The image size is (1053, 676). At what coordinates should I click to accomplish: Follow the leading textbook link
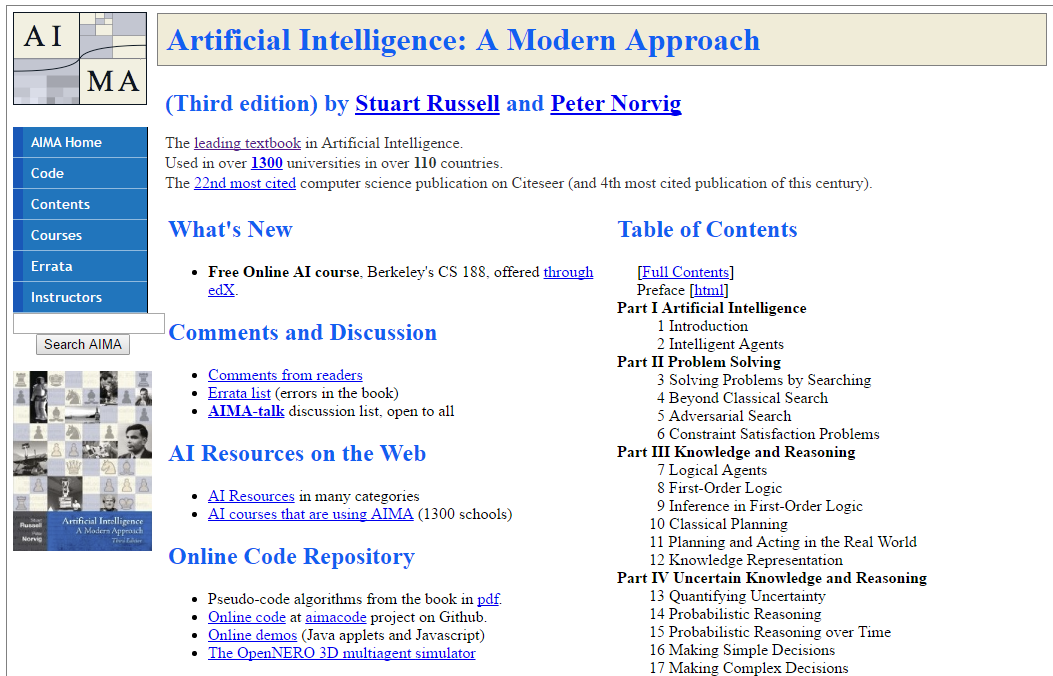(x=247, y=143)
